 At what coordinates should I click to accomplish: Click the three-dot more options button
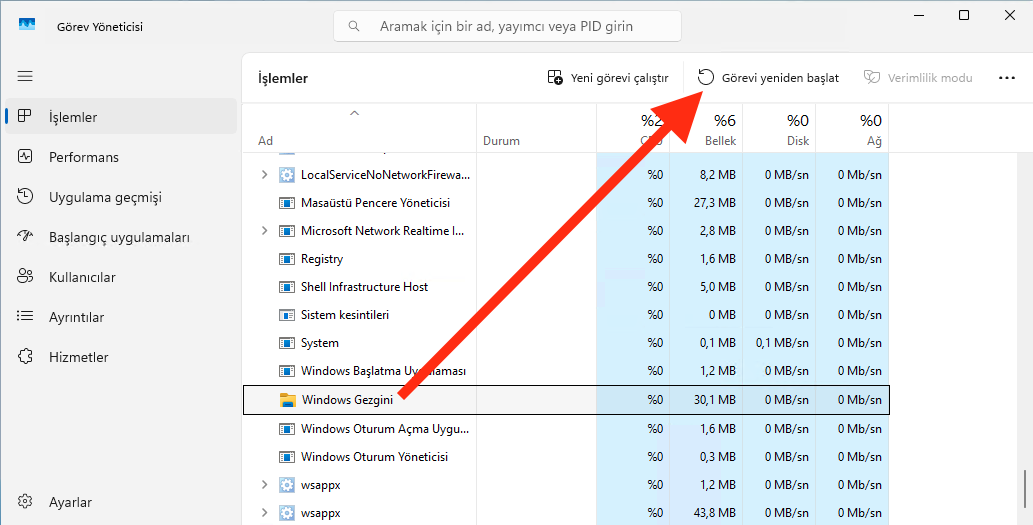(1006, 78)
